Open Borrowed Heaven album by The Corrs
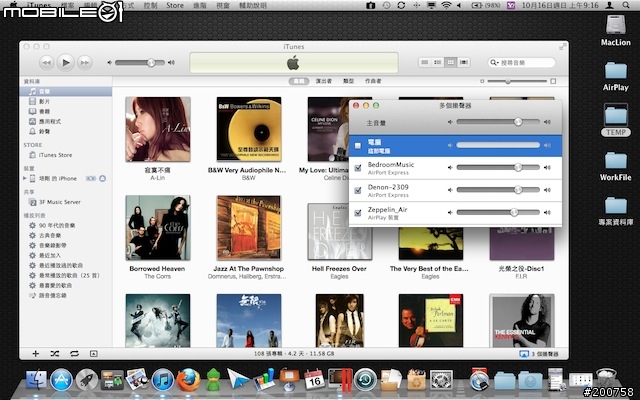Image resolution: width=640 pixels, height=400 pixels. pyautogui.click(x=158, y=228)
